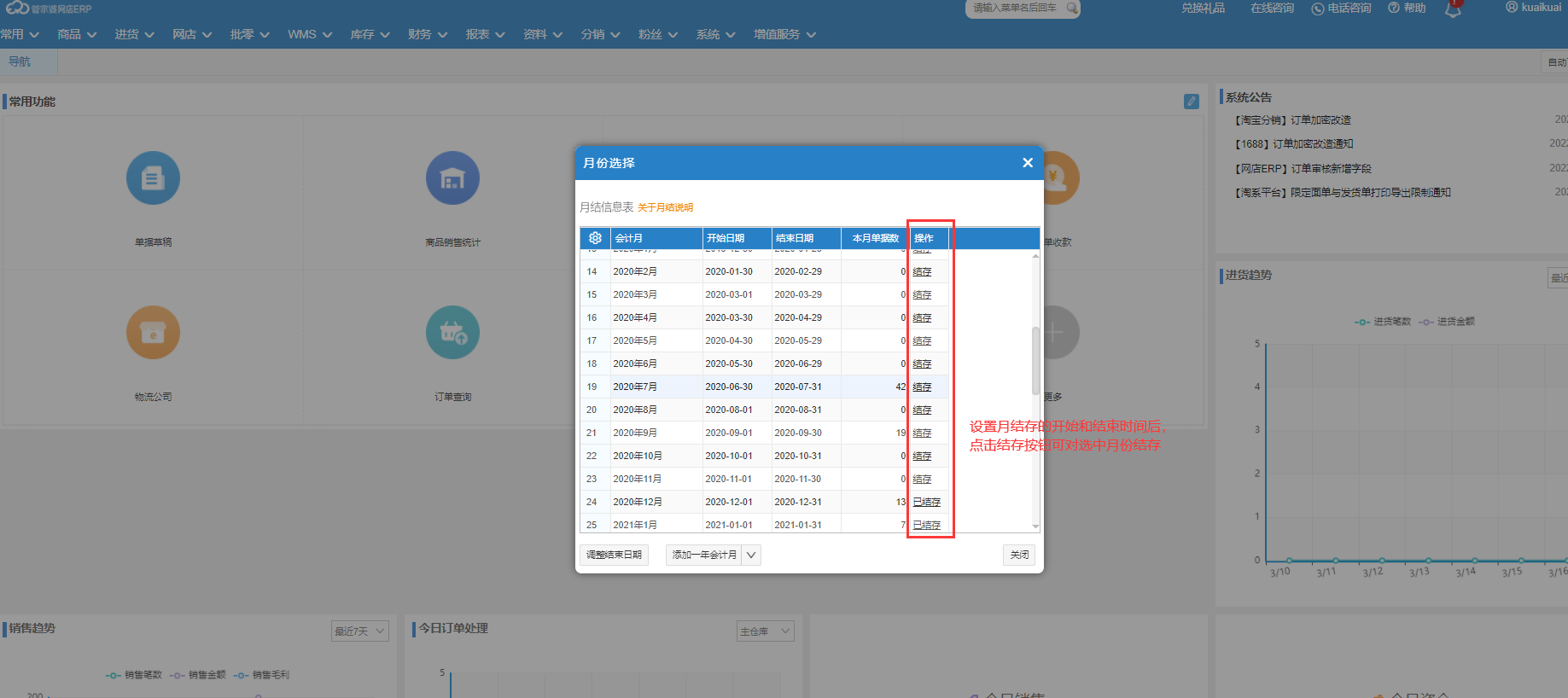Open the 商品销售统计 icon
1568x698 pixels.
pyautogui.click(x=452, y=178)
